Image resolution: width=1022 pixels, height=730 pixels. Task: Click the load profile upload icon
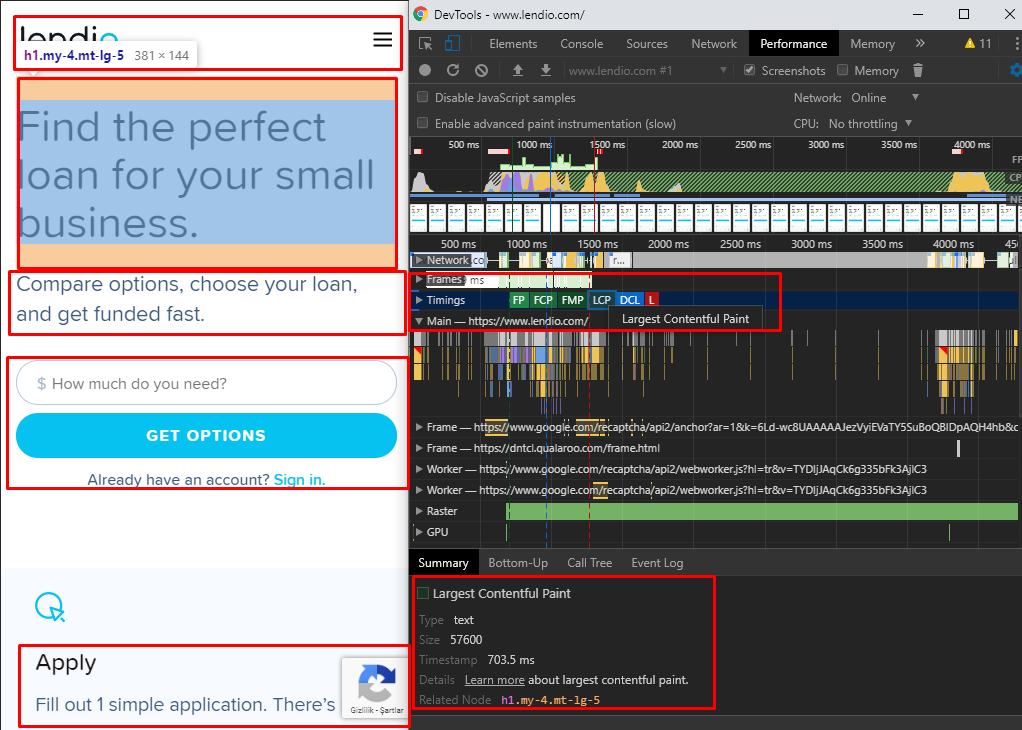click(x=517, y=71)
